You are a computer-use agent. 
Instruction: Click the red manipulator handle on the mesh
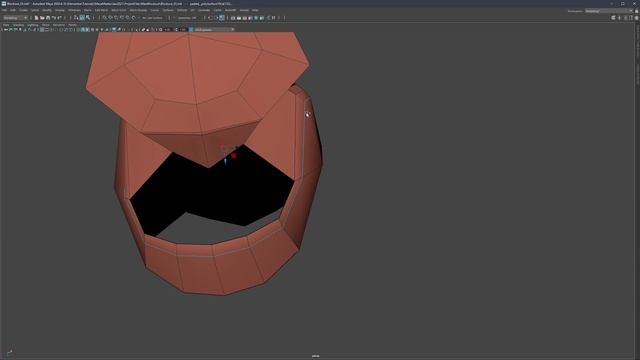(233, 156)
